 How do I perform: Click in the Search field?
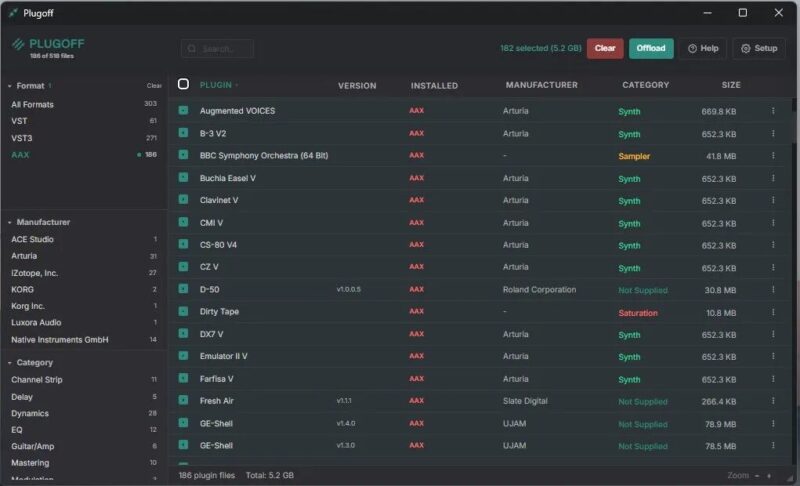[x=217, y=48]
